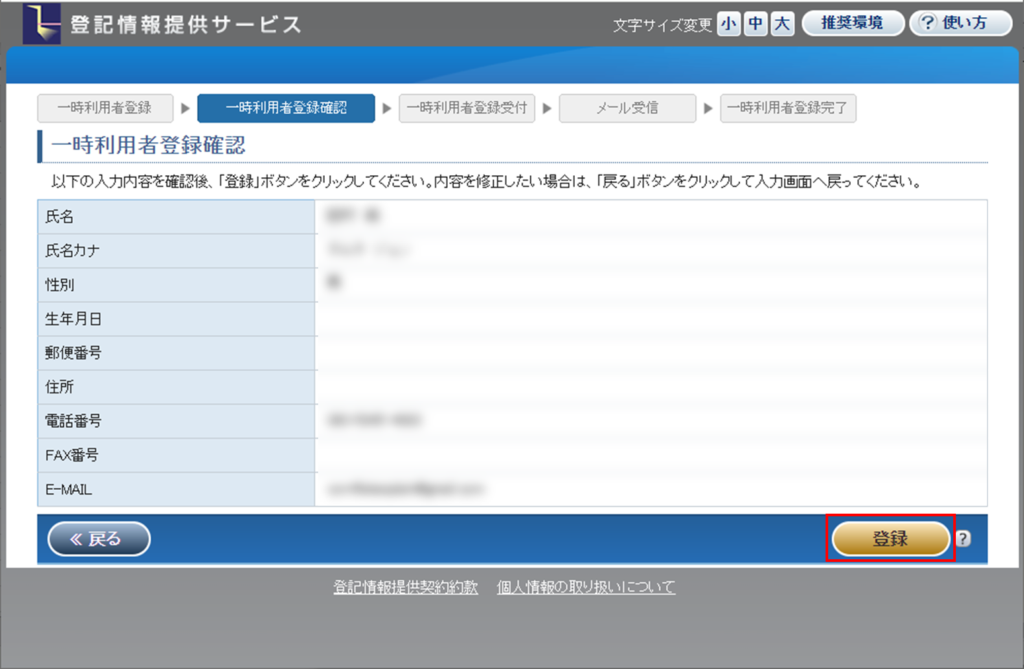This screenshot has width=1024, height=669.
Task: Select the highlighted 一時利用者登録確認 step
Action: tap(286, 108)
